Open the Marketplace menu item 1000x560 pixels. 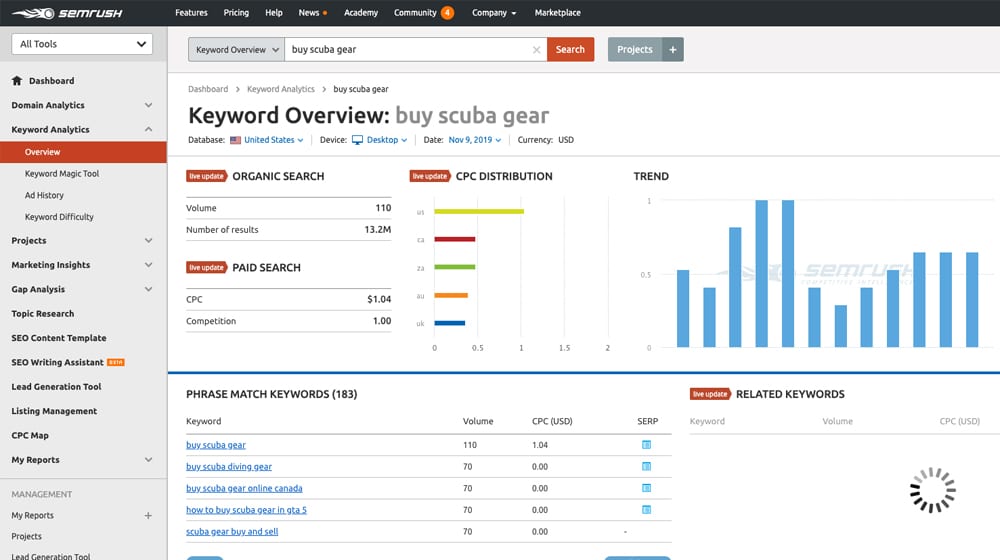coord(557,13)
